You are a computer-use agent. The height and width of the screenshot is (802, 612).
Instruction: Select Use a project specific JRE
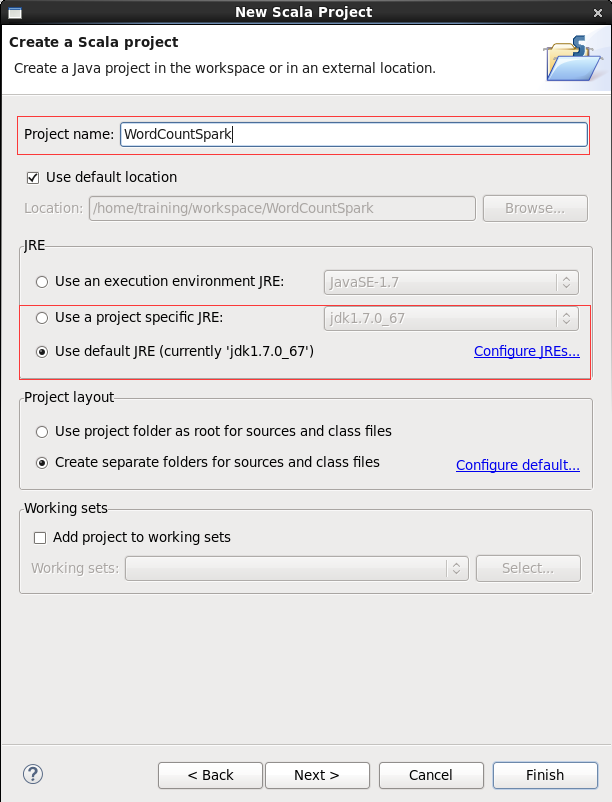point(42,318)
